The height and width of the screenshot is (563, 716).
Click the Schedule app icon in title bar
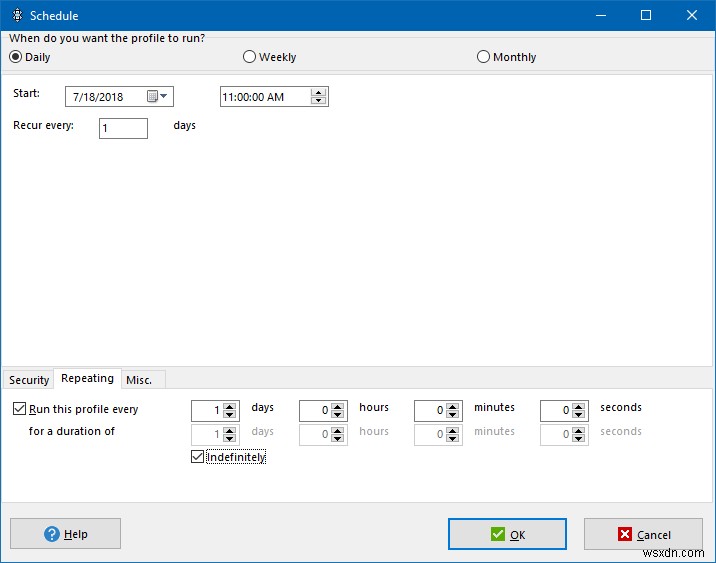point(17,15)
